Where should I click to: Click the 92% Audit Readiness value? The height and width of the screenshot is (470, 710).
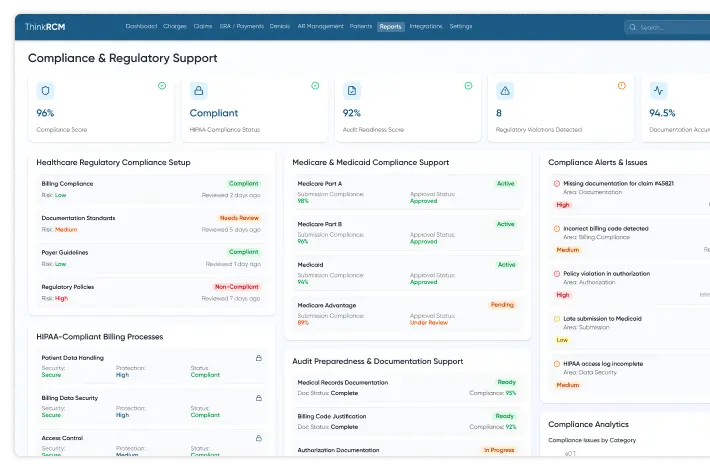352,113
